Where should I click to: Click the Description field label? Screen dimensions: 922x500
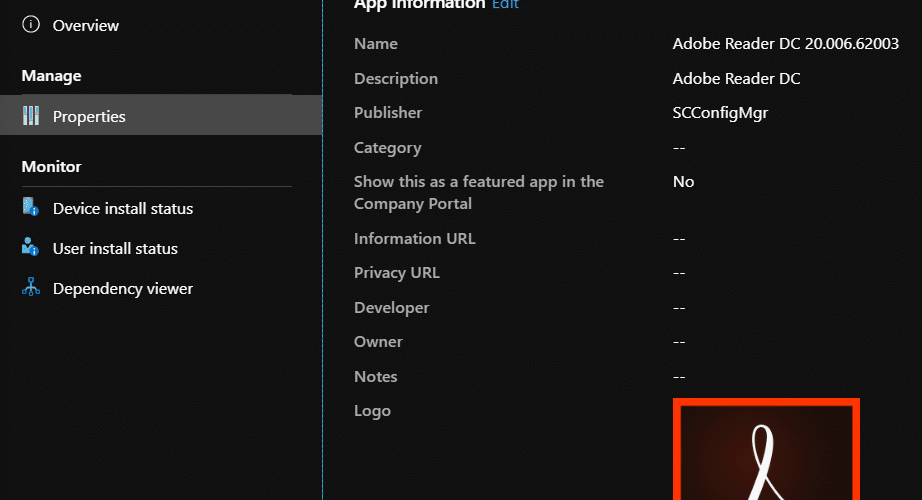tap(396, 79)
